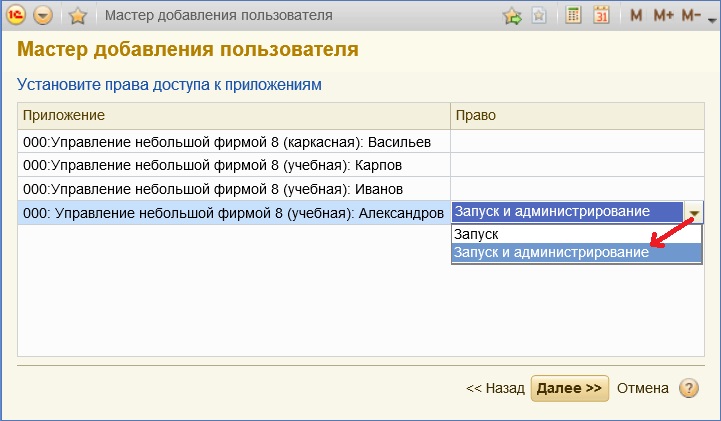Click the yellow favorites star icon
721x421 pixels.
tap(78, 16)
